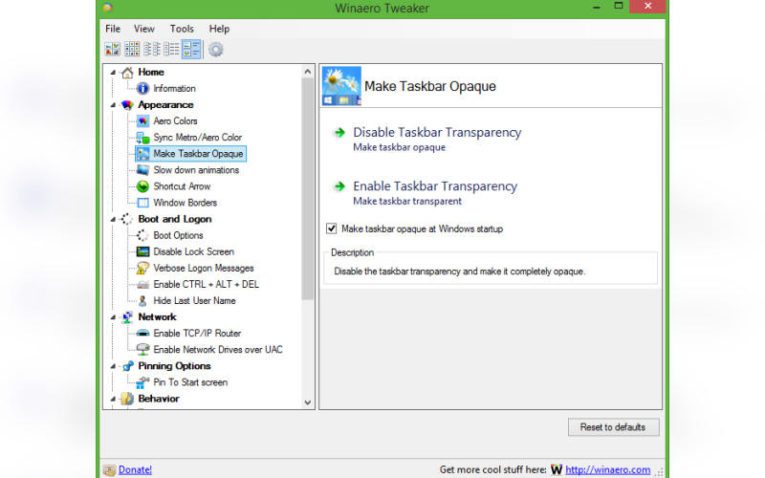
Task: Click the tree panel scrollbar thumb
Action: click(307, 189)
